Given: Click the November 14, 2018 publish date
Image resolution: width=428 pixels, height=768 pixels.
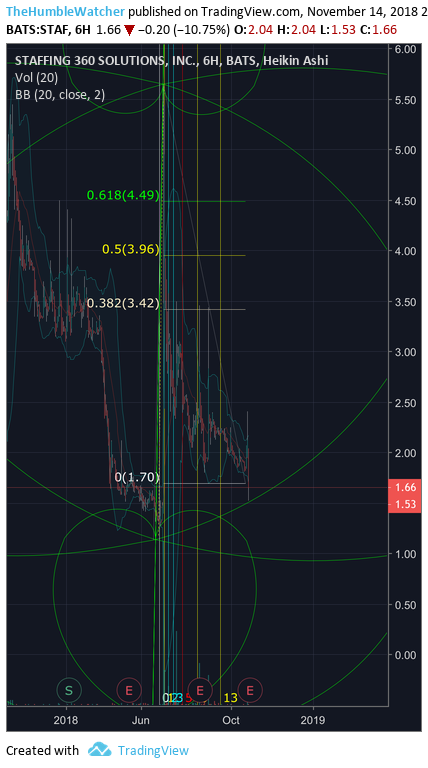Looking at the screenshot, I should 362,12.
